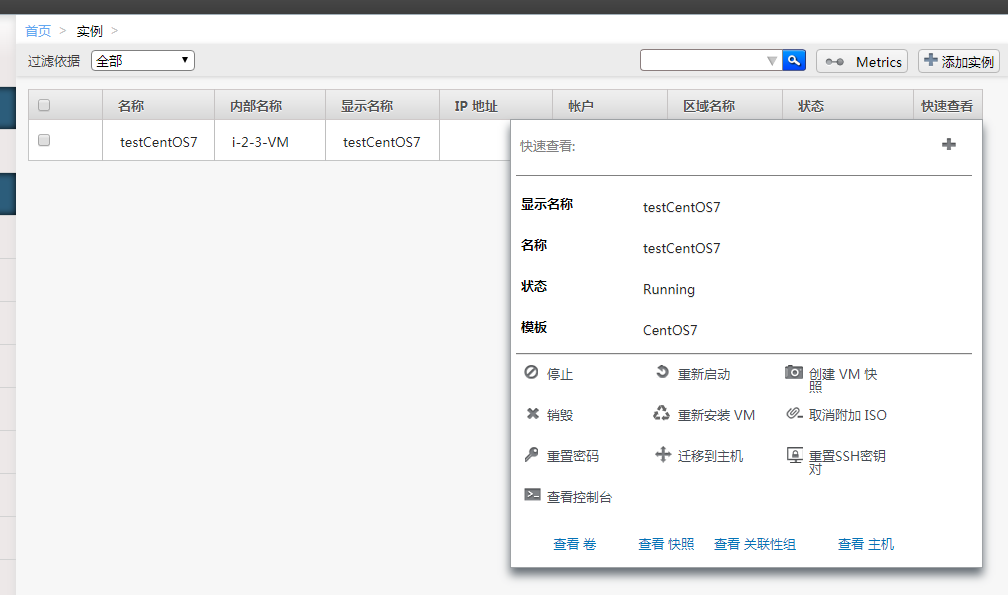Click the 取消附加 ISO detach icon
Screen dimensions: 1008x595
click(x=793, y=414)
